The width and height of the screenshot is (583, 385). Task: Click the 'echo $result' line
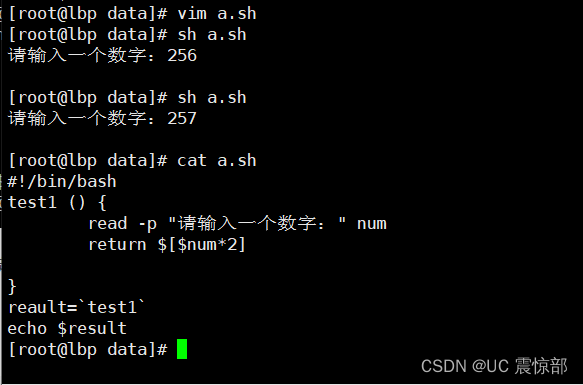[67, 328]
